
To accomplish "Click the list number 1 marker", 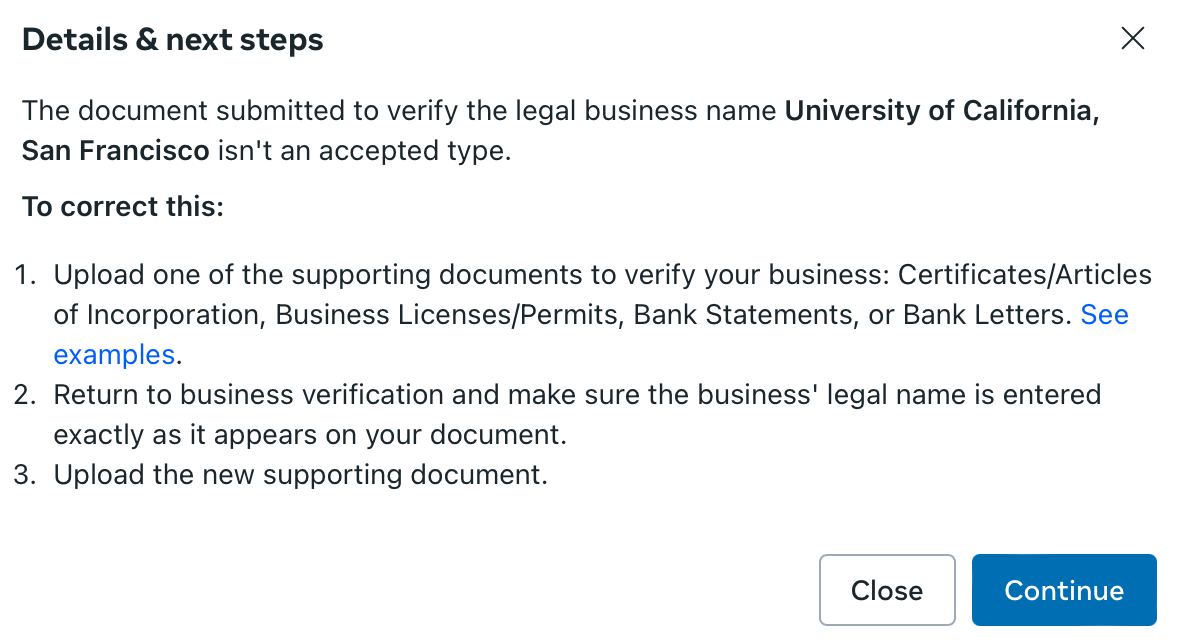I will 25,275.
